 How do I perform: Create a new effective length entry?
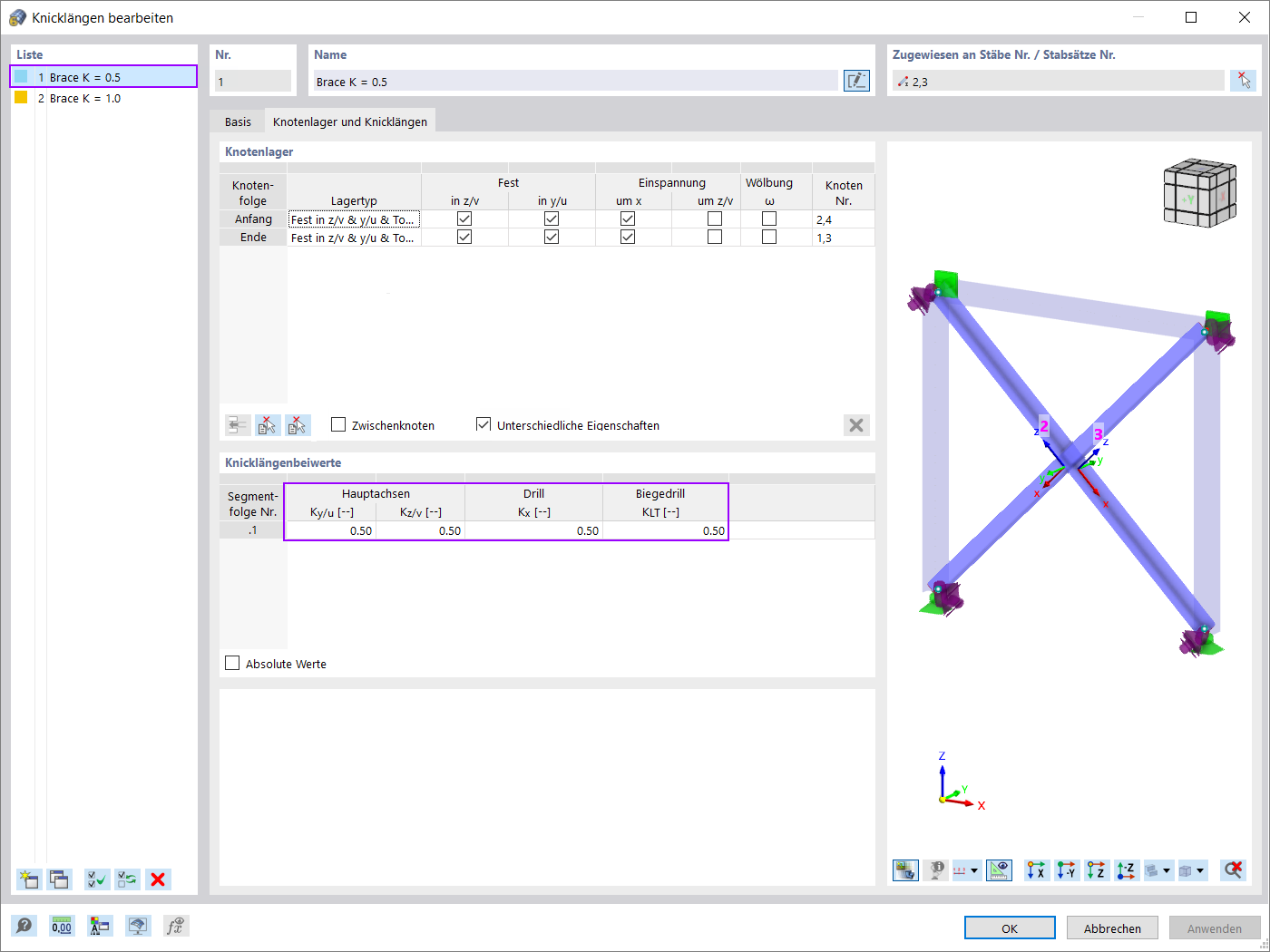pos(29,879)
